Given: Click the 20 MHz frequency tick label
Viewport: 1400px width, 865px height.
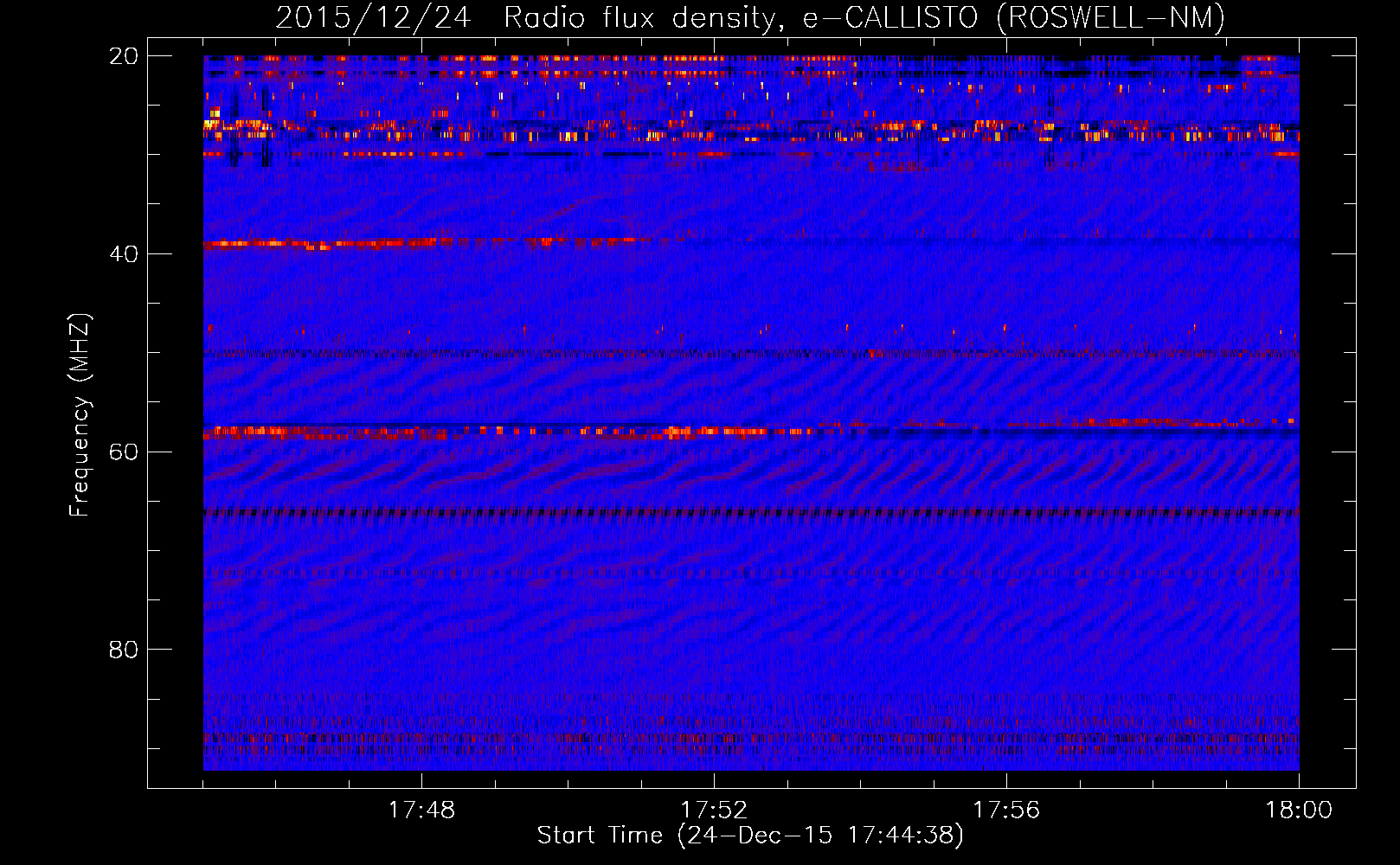Looking at the screenshot, I should point(124,56).
